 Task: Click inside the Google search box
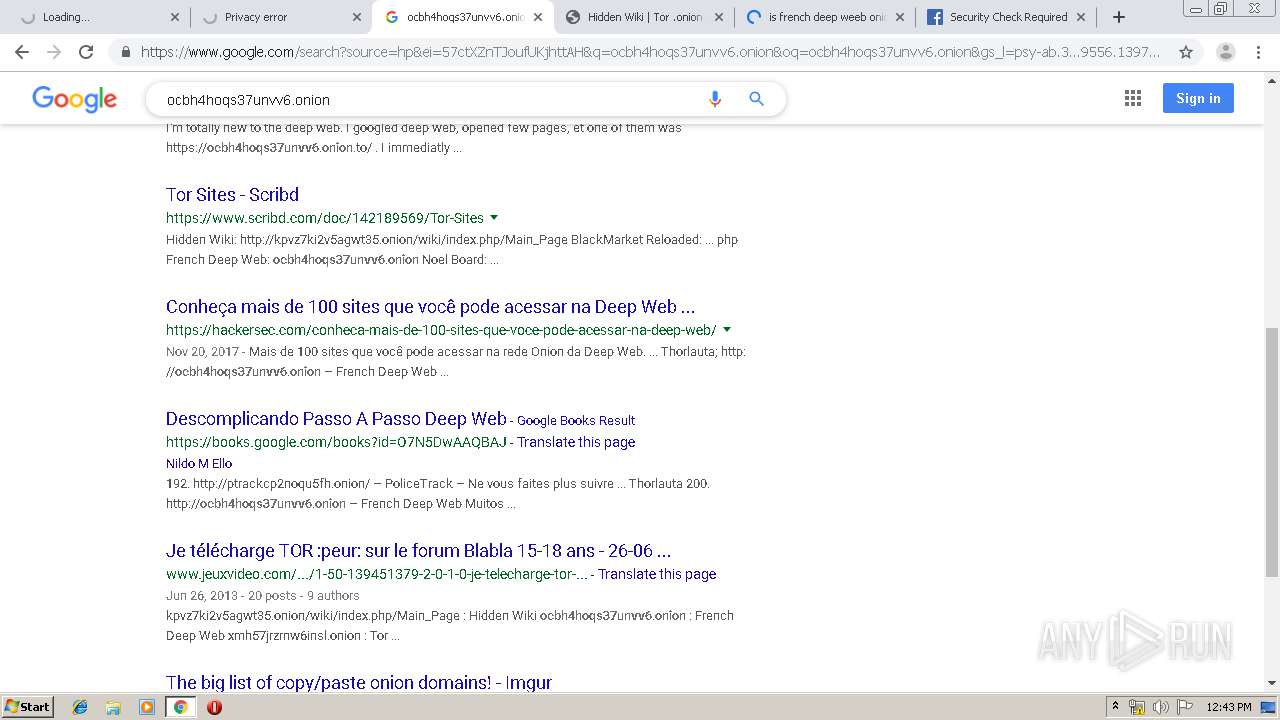point(430,99)
